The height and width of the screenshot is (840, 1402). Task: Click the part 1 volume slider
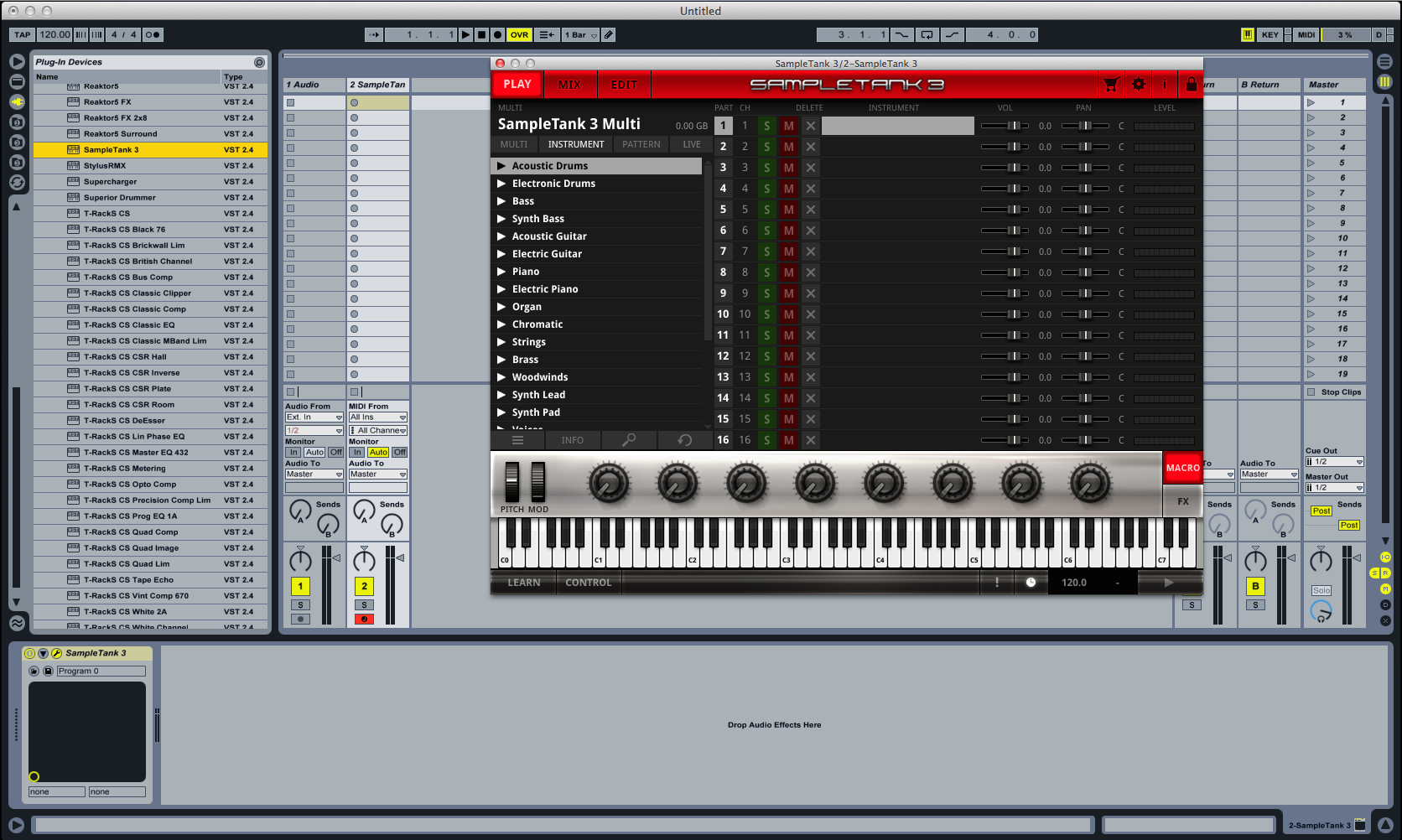coord(1005,126)
